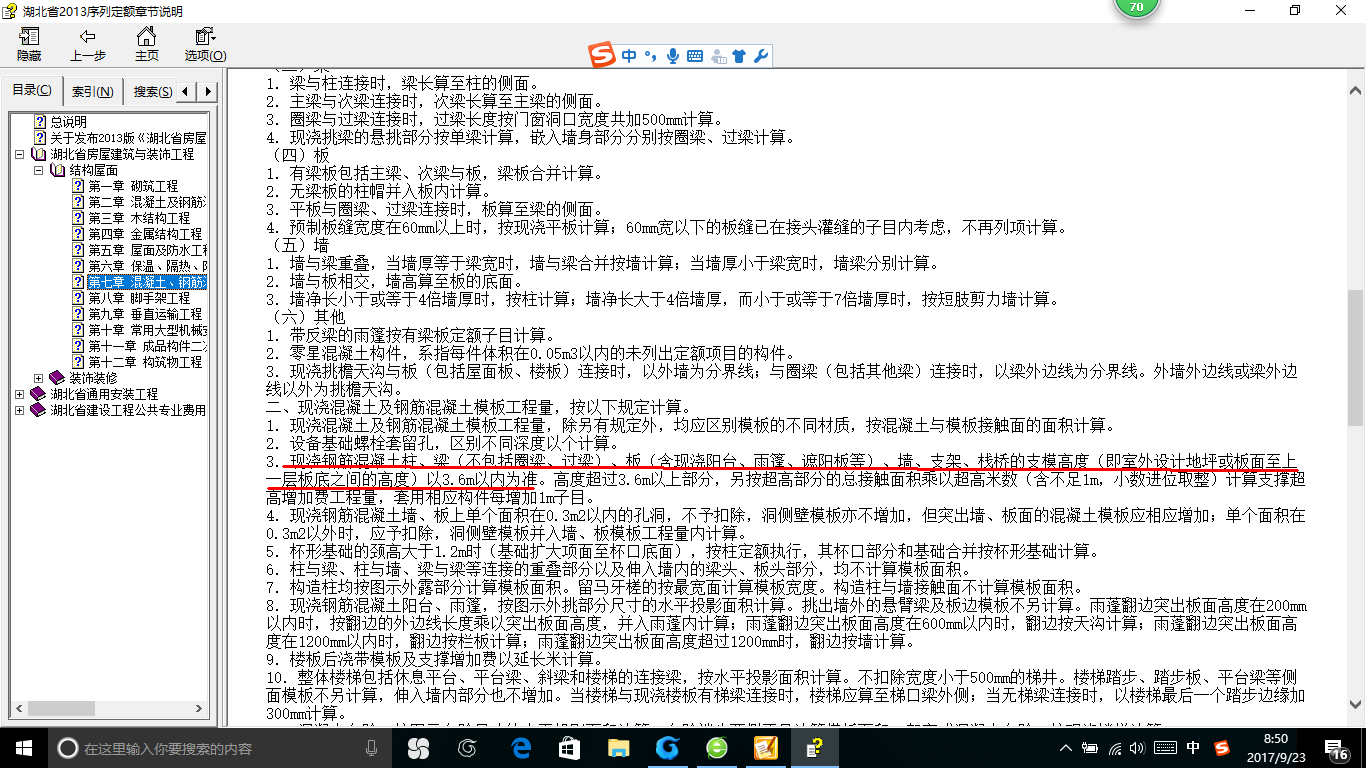This screenshot has width=1366, height=768.
Task: Open the swirl browser icon on taskbar
Action: tap(467, 748)
